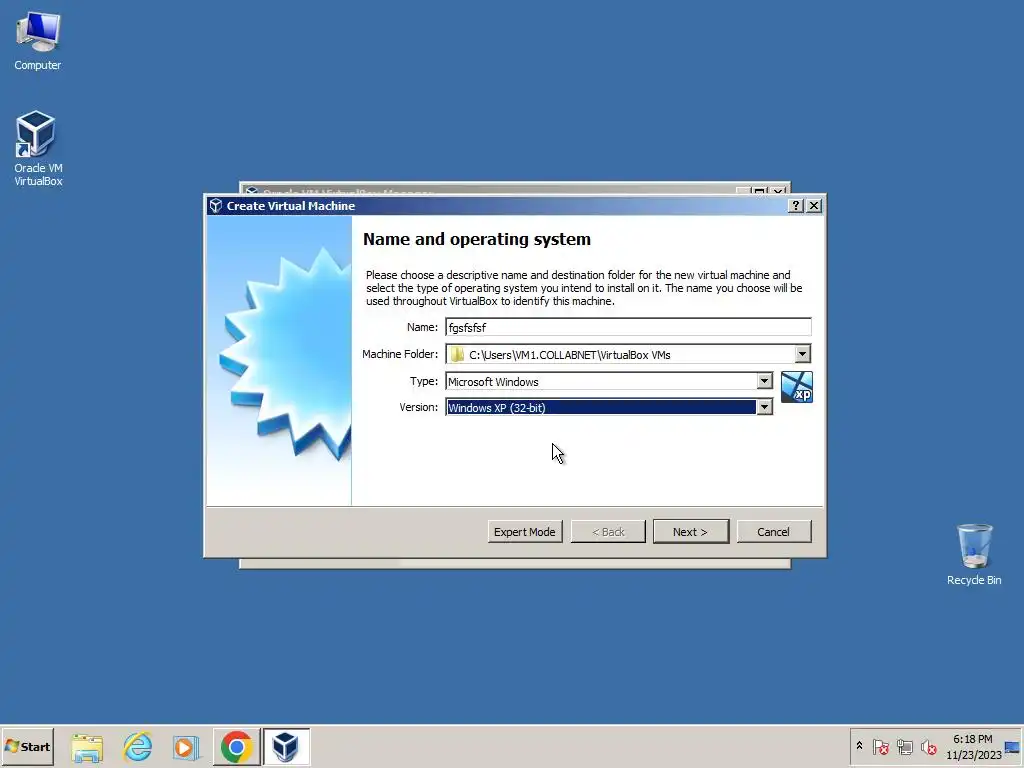Screen dimensions: 1024x768
Task: Click the Type field showing Microsoft Windows
Action: tap(609, 381)
